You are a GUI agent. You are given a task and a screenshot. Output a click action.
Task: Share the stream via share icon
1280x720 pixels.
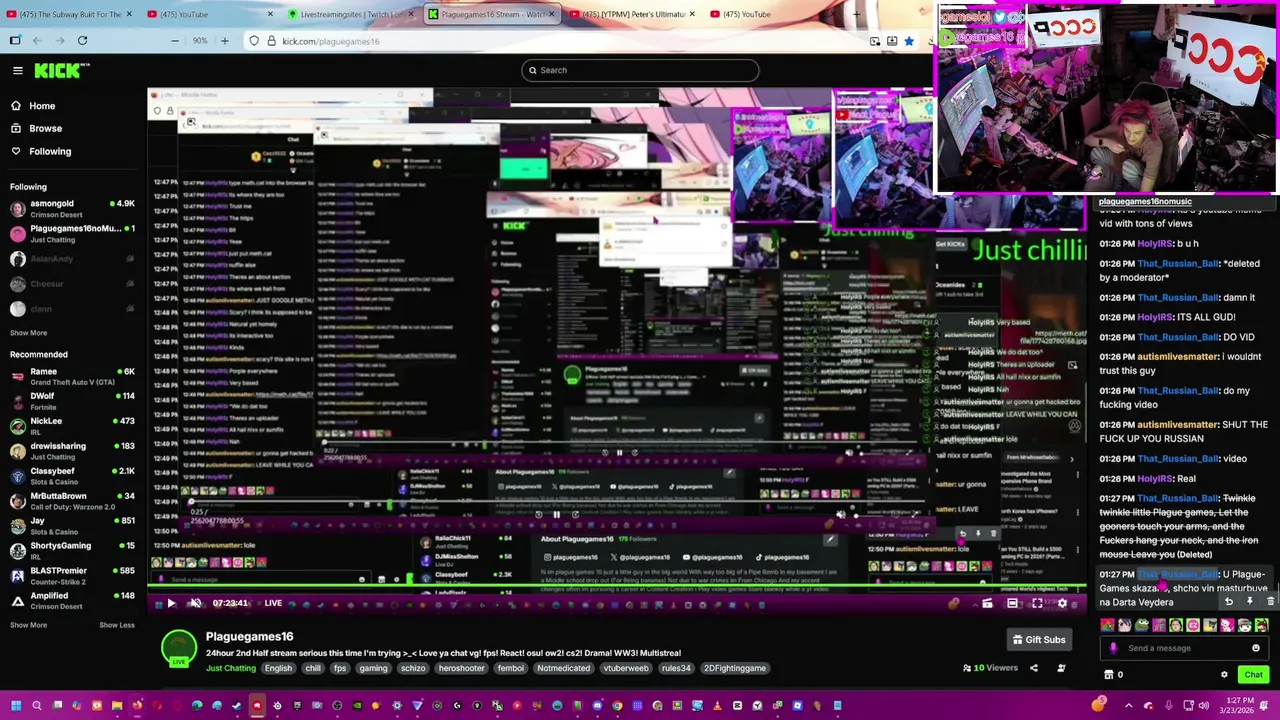point(1034,668)
